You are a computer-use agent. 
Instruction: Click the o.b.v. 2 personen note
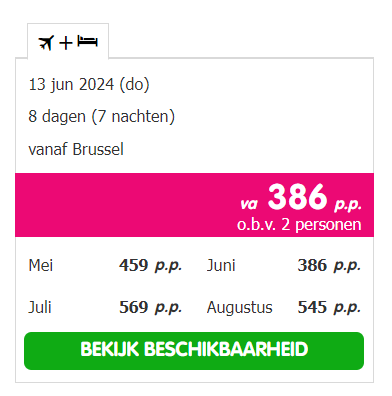299,225
